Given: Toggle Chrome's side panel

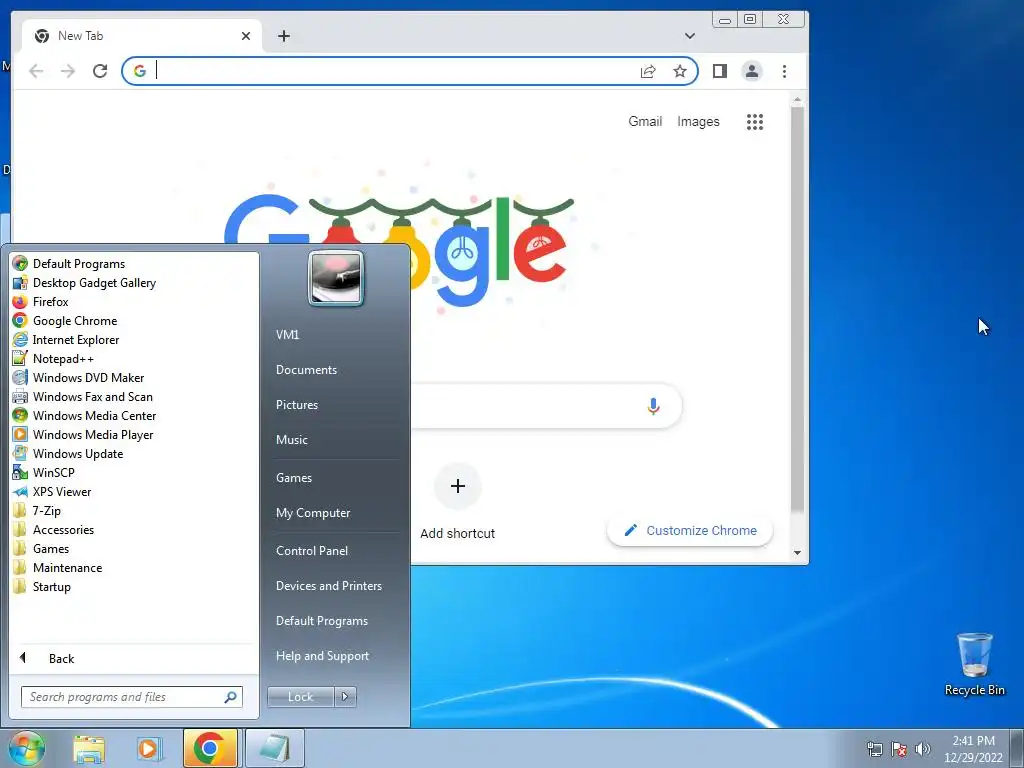Looking at the screenshot, I should (x=720, y=71).
